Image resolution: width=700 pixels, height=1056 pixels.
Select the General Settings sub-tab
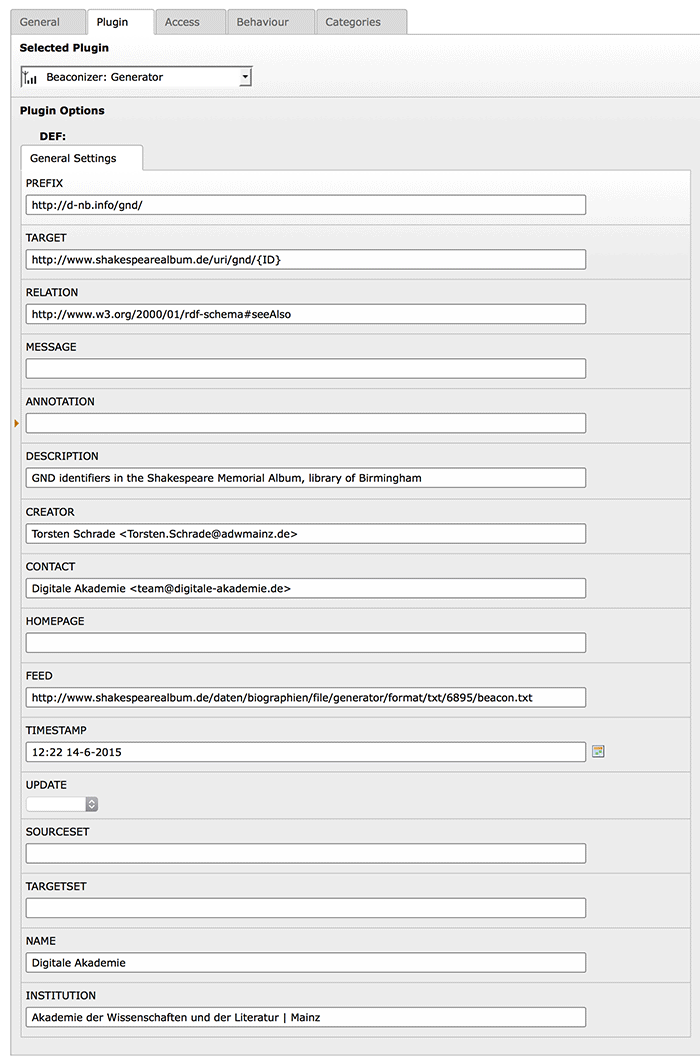coord(73,158)
